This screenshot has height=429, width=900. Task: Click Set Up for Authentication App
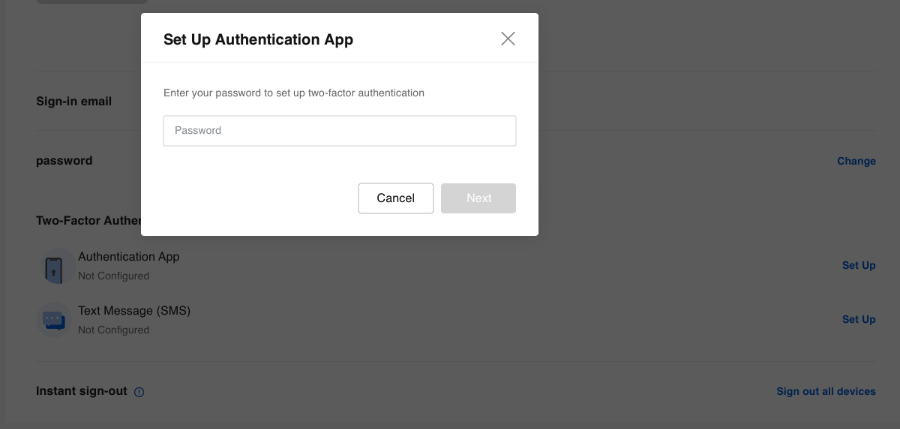tap(858, 265)
